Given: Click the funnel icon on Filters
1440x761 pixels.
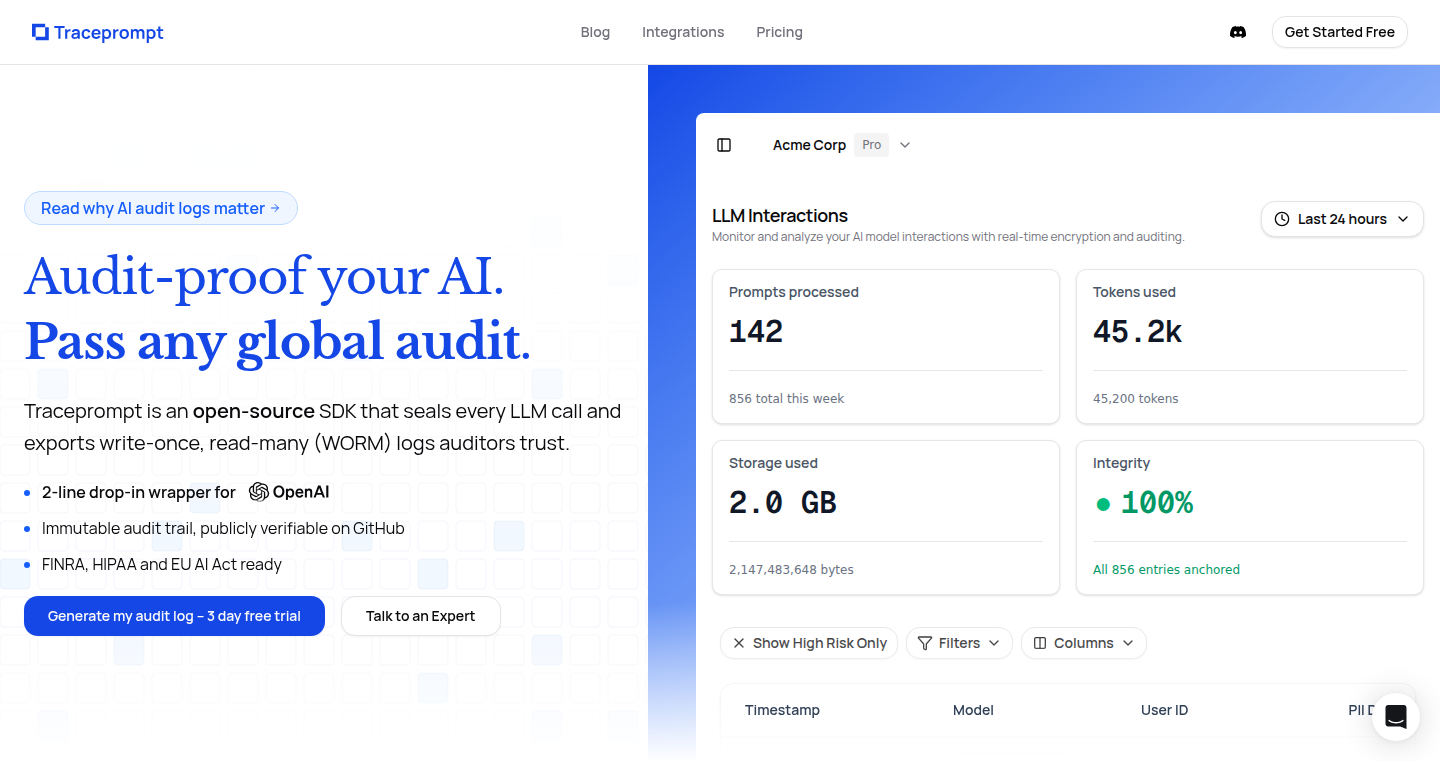Looking at the screenshot, I should pos(925,643).
